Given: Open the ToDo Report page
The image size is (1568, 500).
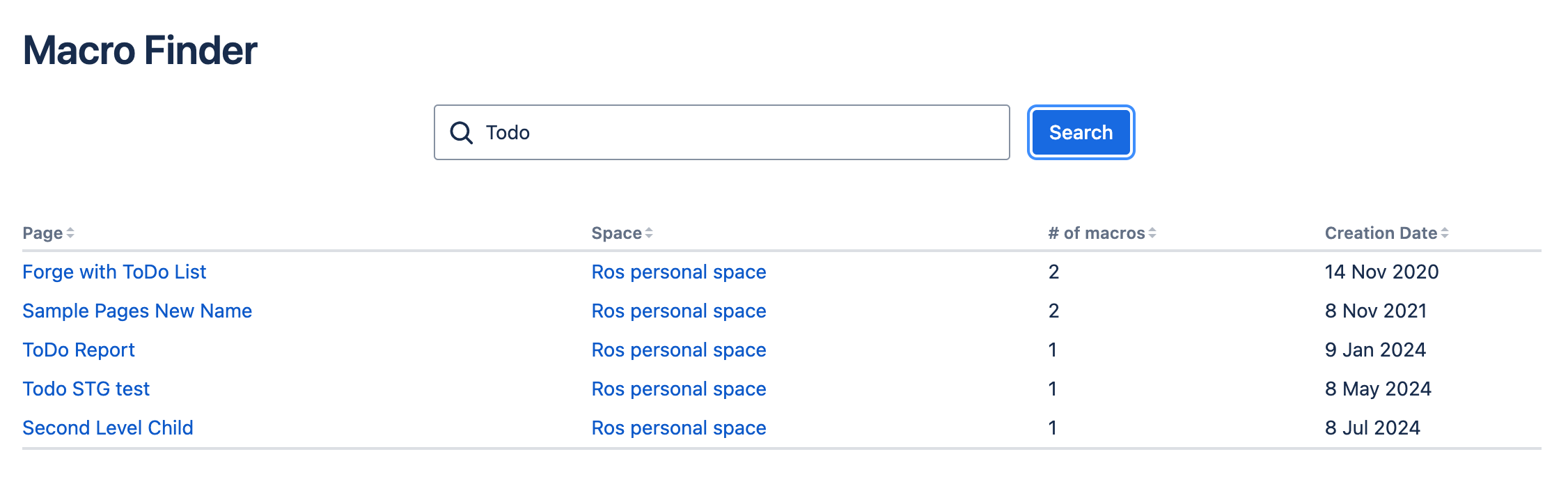Looking at the screenshot, I should 79,350.
